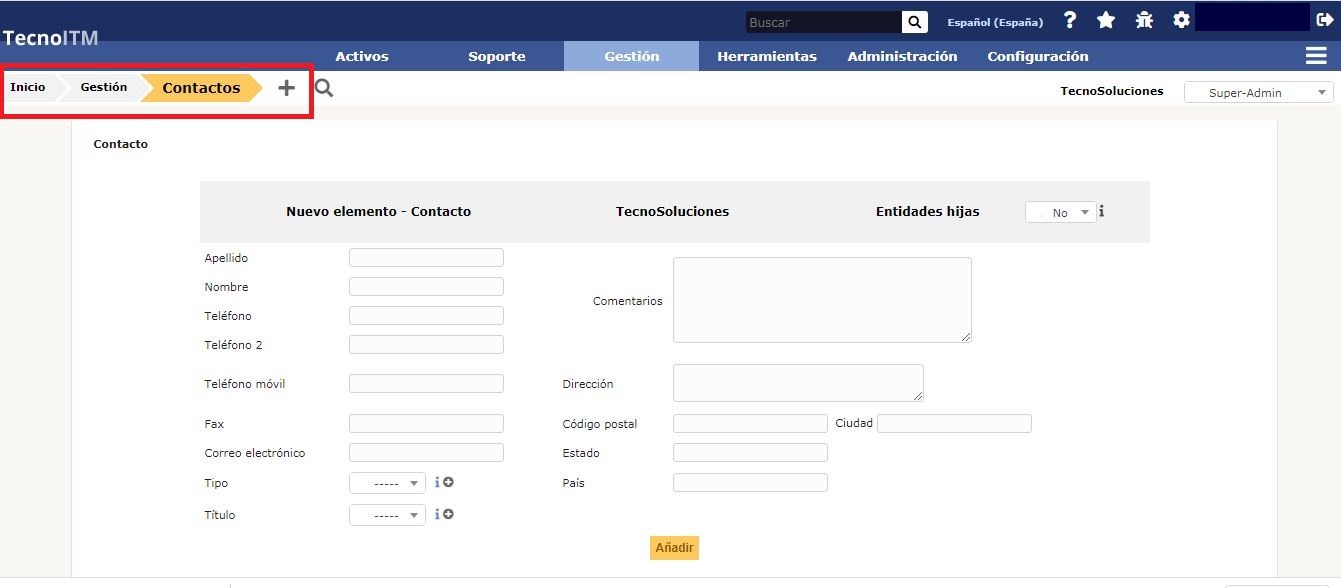Click the logout icon
The height and width of the screenshot is (588, 1341).
pyautogui.click(x=1325, y=20)
